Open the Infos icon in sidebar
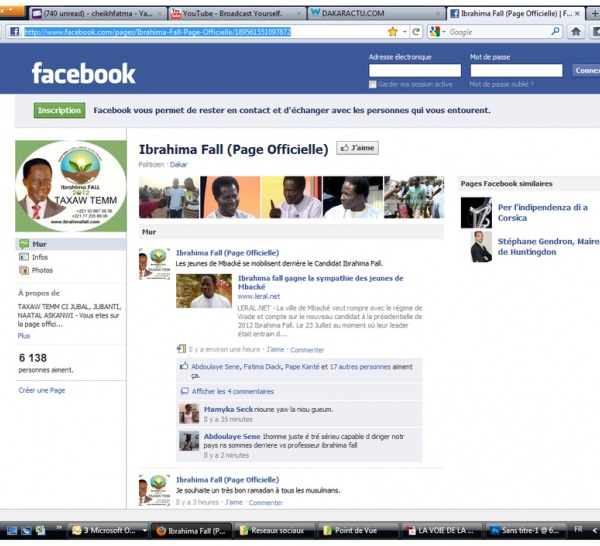 (24, 257)
